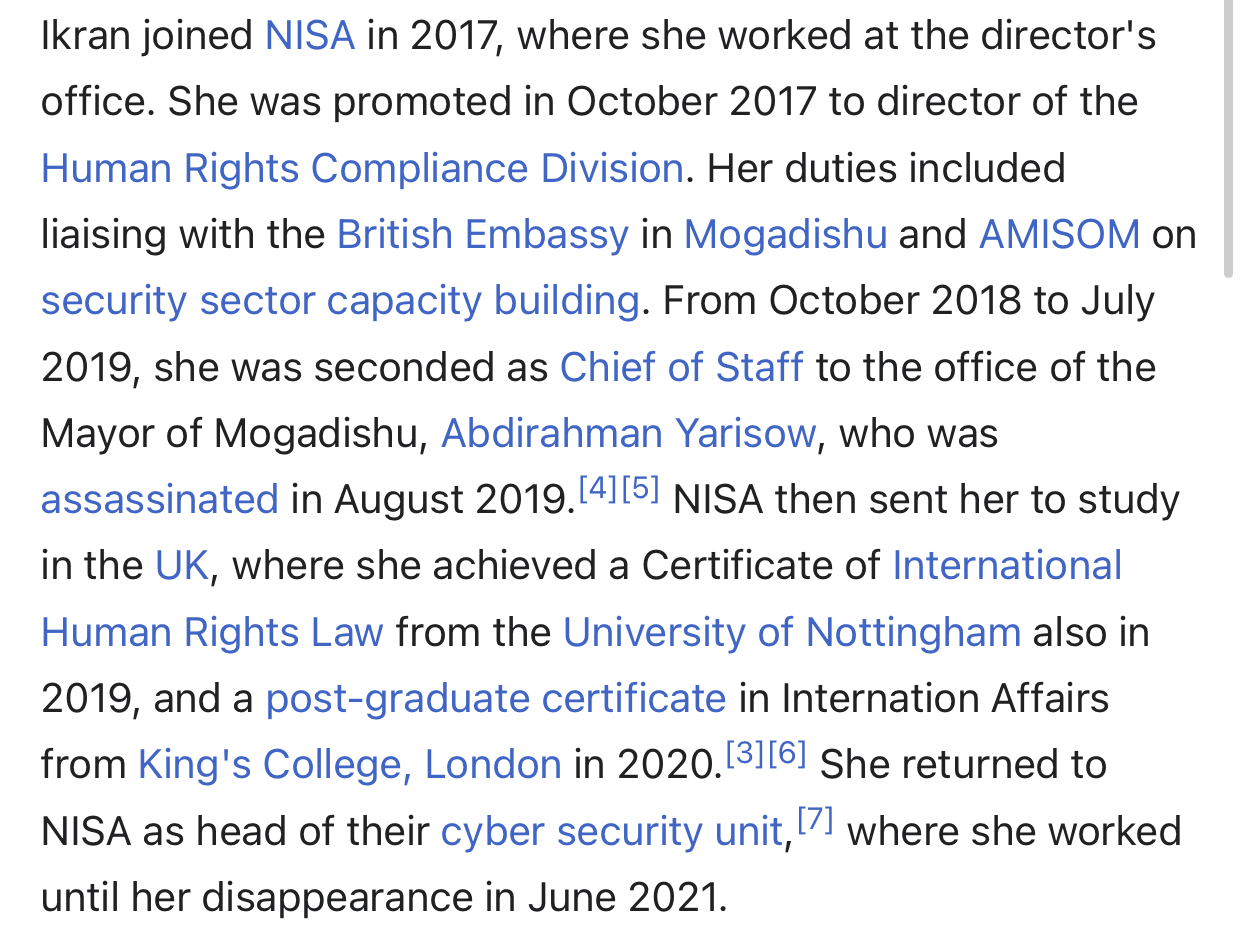Screen dimensions: 1242x944
Task: Follow the British Embassy link
Action: point(483,235)
